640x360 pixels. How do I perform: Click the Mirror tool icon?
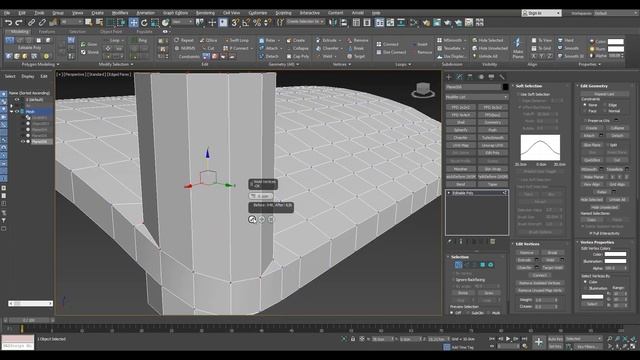click(x=333, y=22)
